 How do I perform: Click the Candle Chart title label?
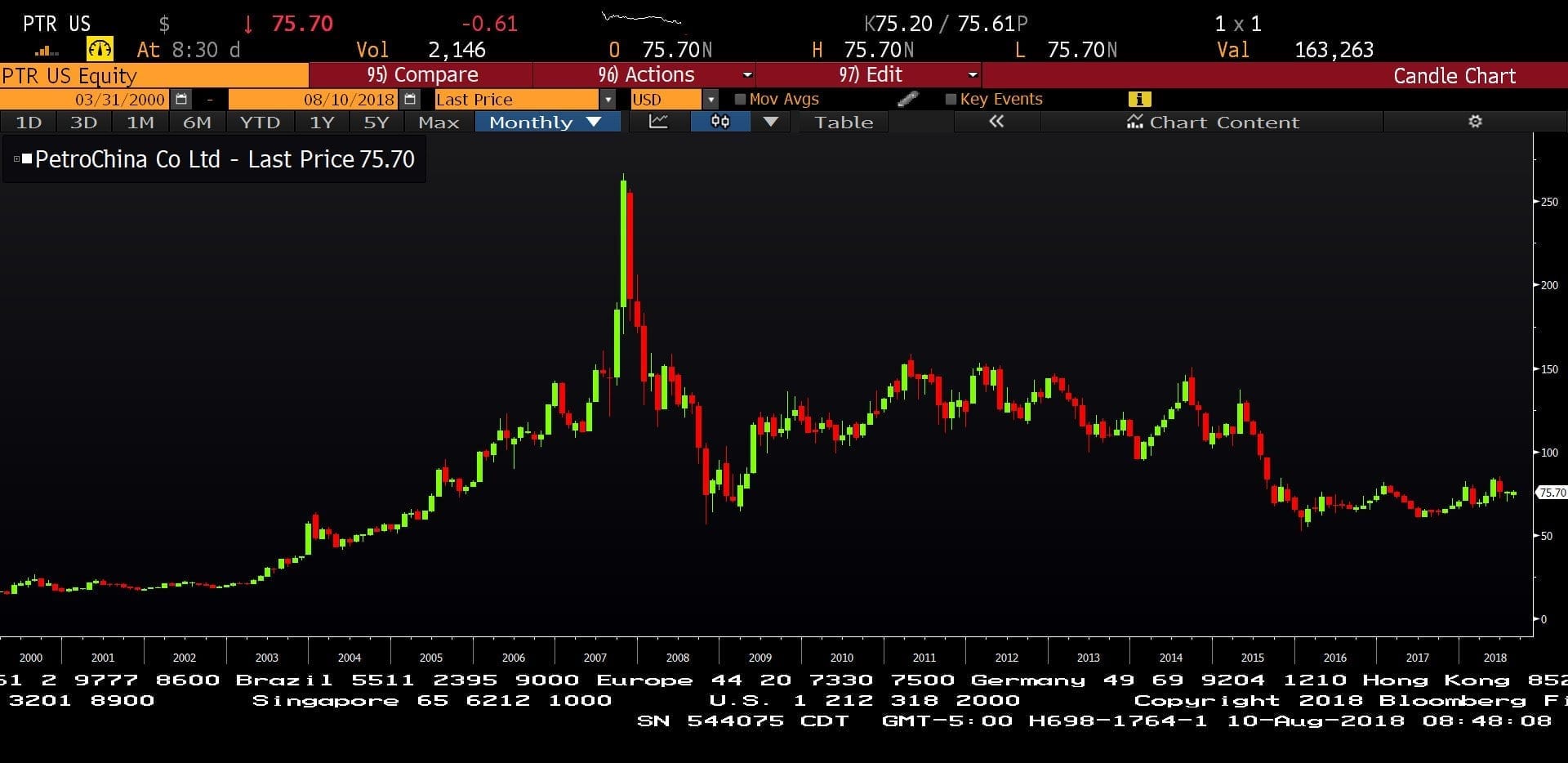pos(1454,76)
